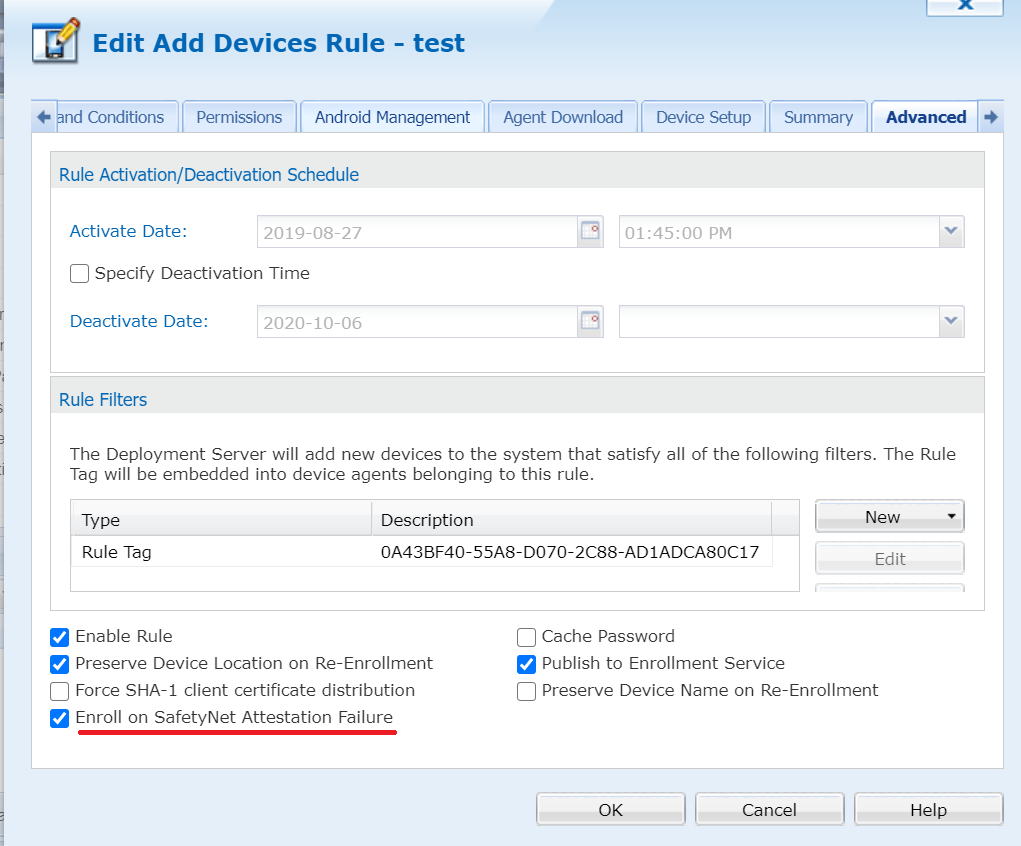
Task: Enable the Cache Password checkbox
Action: (x=526, y=637)
